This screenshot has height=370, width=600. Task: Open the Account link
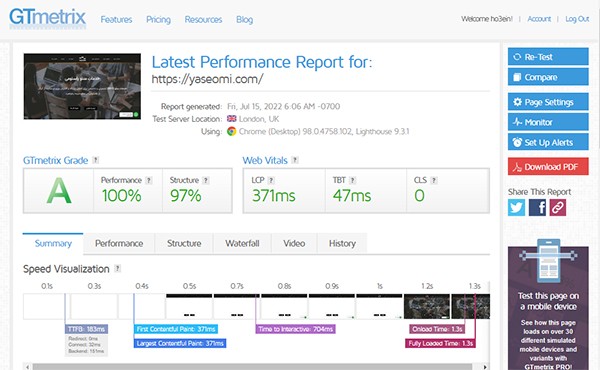pyautogui.click(x=539, y=19)
